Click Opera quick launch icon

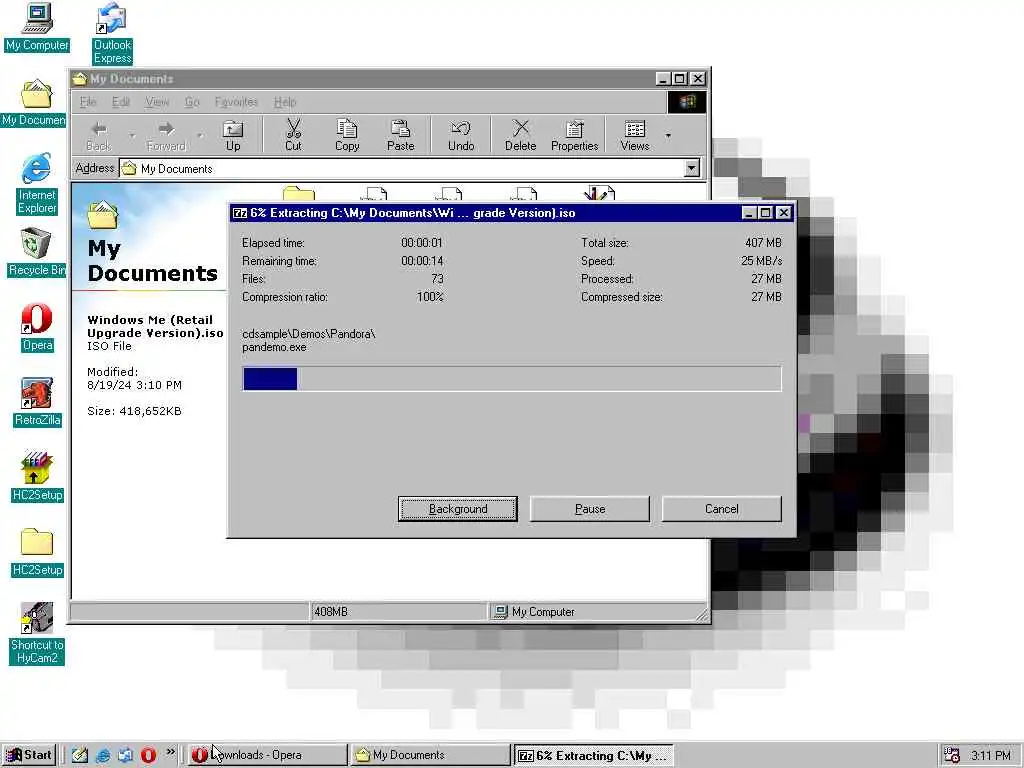point(148,755)
